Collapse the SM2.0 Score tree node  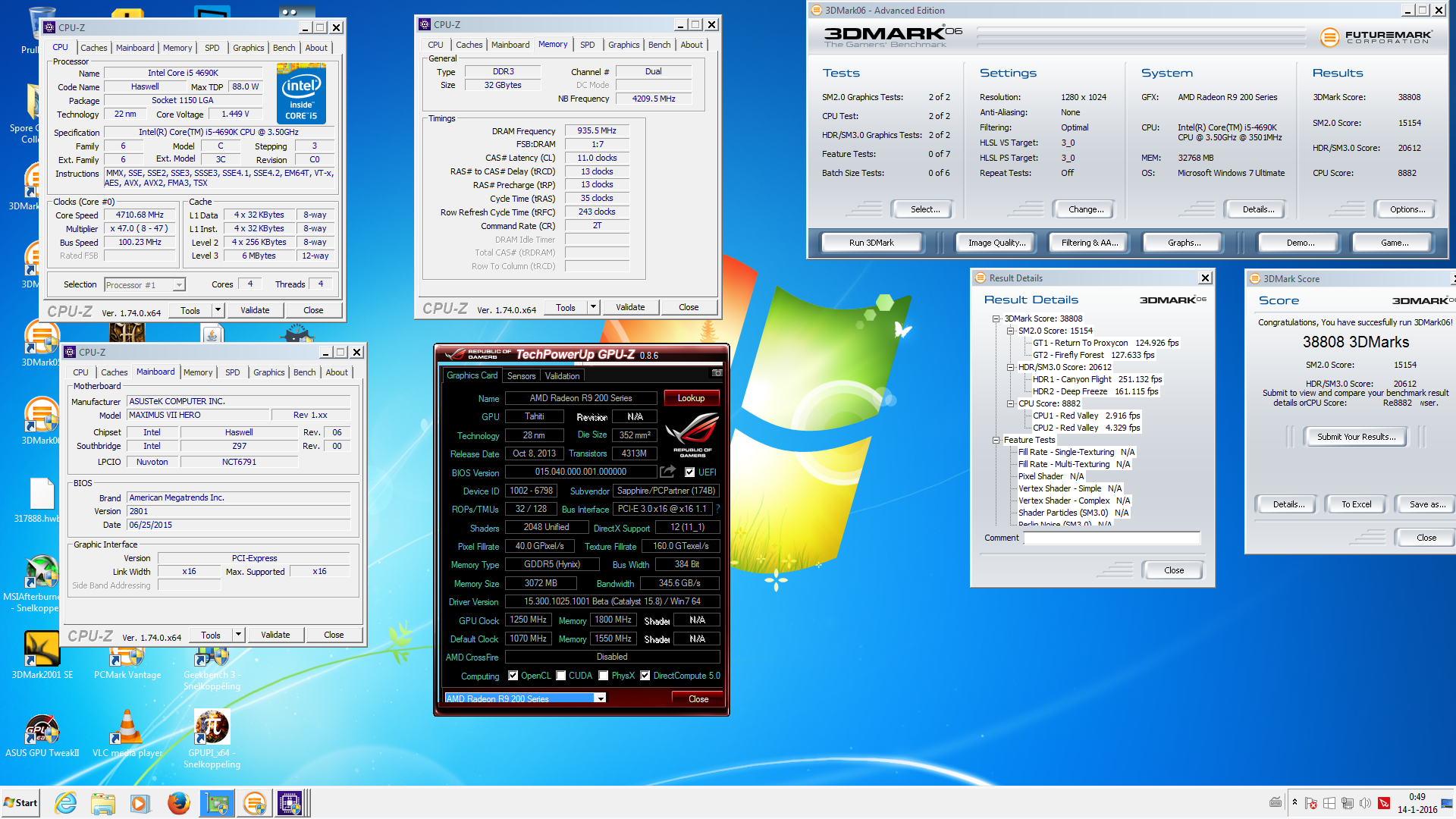coord(1010,331)
